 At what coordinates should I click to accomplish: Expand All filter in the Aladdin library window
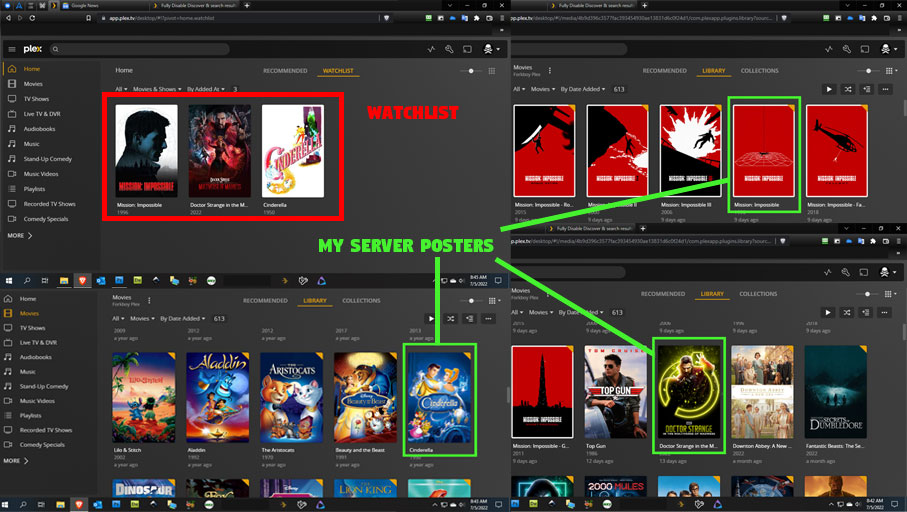pyautogui.click(x=118, y=318)
